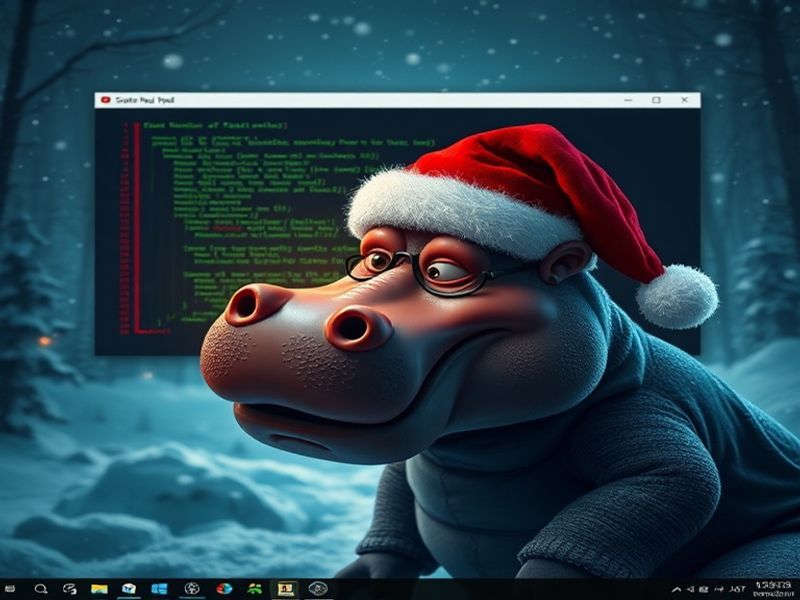Click the small picture-like tray icon
The height and width of the screenshot is (600, 800).
(x=704, y=590)
